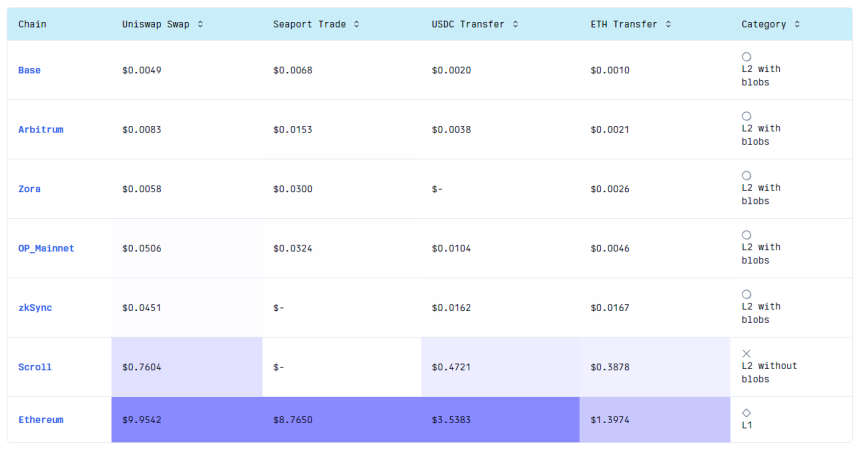Click Ethereum's $9.9542 Uniswap Swap cell
Viewport: 860px width, 449px height.
[142, 420]
